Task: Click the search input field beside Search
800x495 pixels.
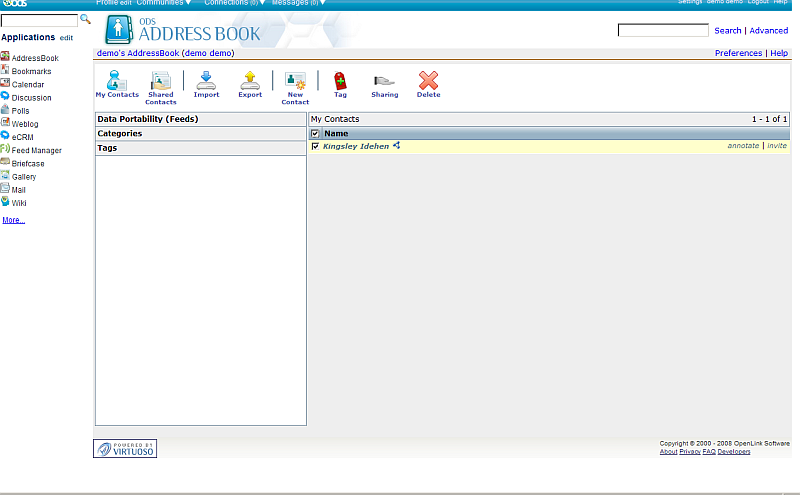Action: [663, 31]
